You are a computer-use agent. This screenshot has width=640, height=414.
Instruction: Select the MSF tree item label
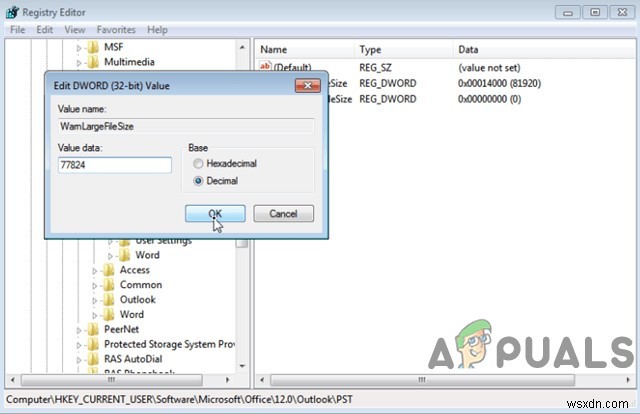(113, 47)
